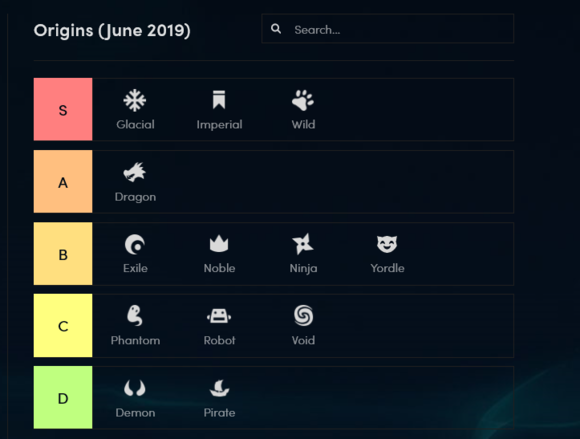580x439 pixels.
Task: Select the Phantom ghost icon
Action: point(135,315)
